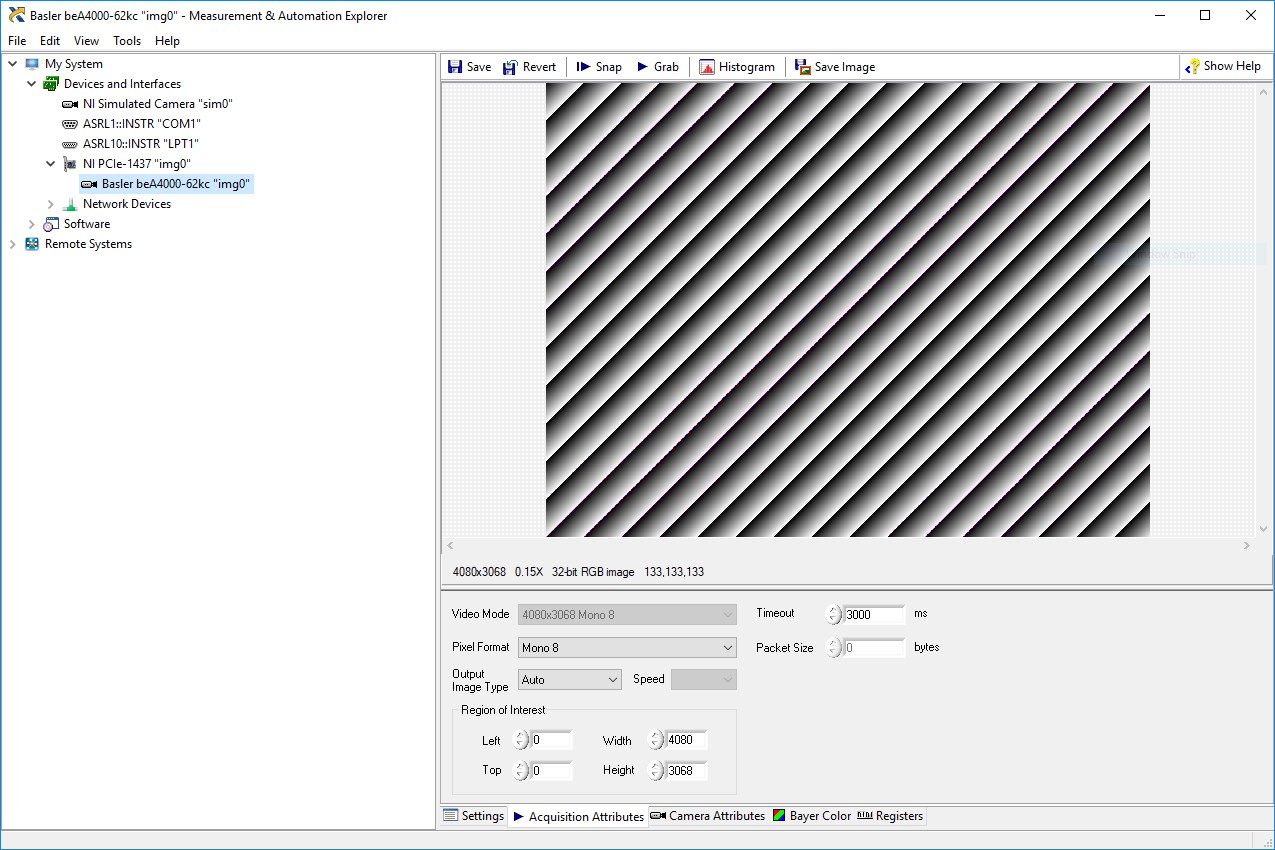Open the Video Mode dropdown

(x=627, y=614)
